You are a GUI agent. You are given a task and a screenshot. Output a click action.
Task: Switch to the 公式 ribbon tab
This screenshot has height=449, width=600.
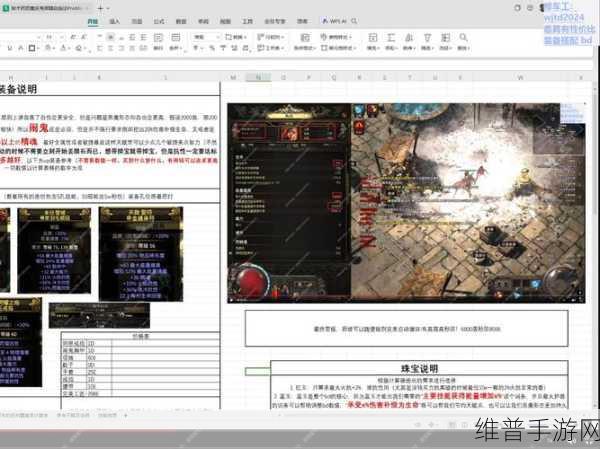[x=159, y=21]
